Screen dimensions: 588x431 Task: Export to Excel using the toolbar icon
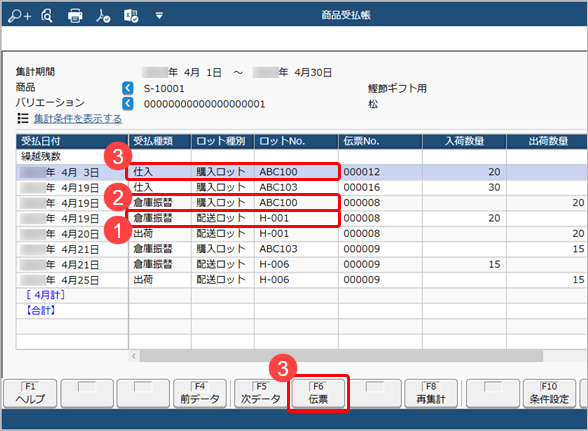pyautogui.click(x=131, y=16)
